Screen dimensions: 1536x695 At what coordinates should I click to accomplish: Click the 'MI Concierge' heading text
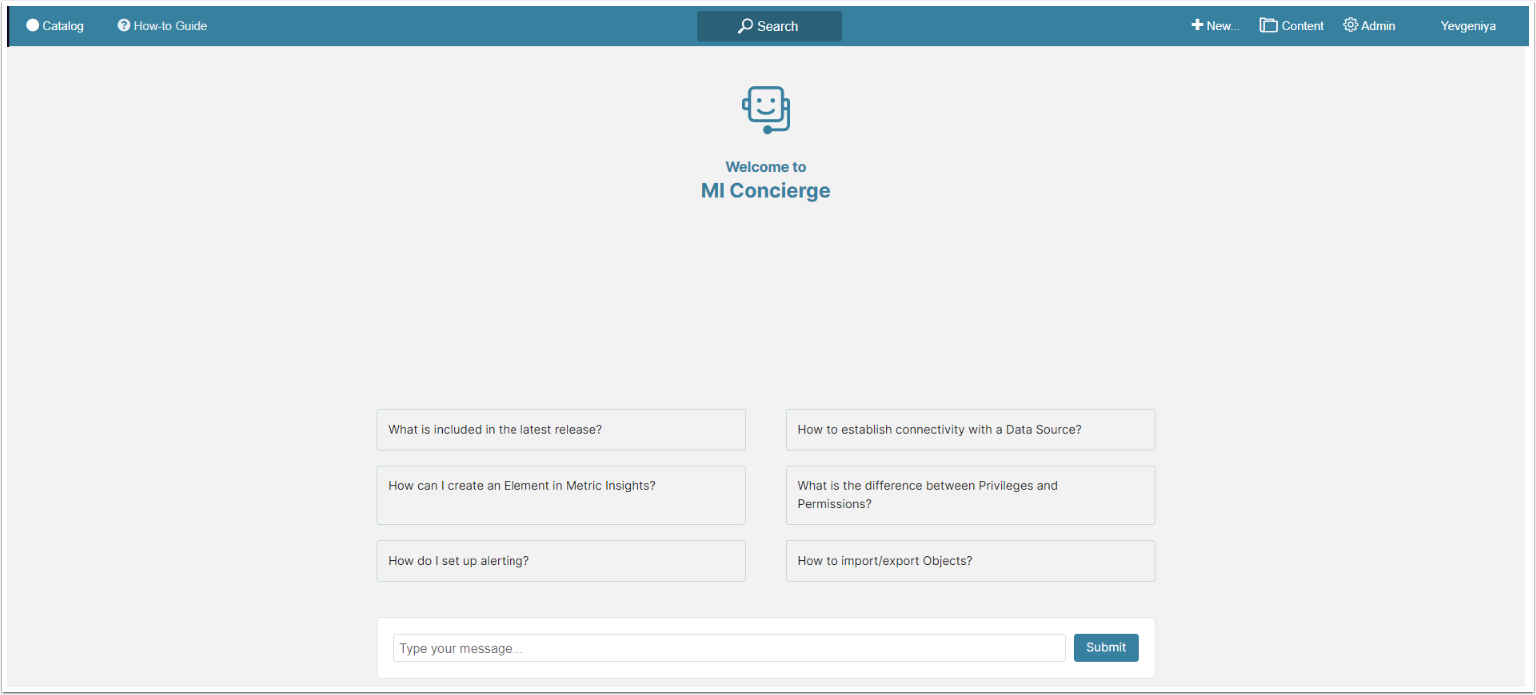766,190
